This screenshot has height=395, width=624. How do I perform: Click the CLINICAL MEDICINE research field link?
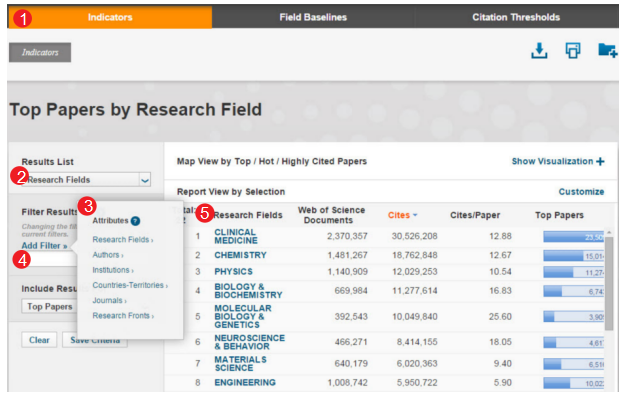[236, 236]
